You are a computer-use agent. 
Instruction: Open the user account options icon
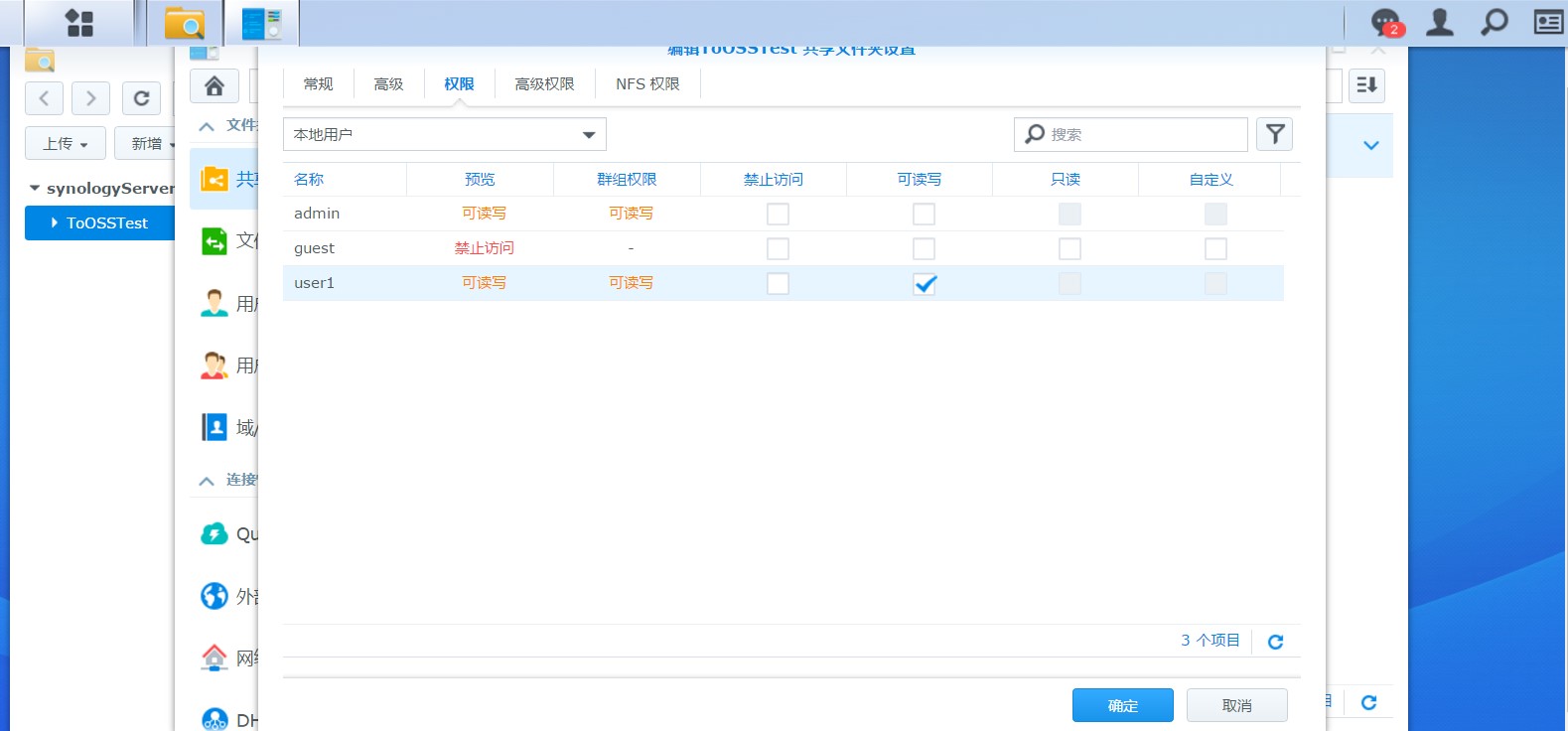coord(1440,22)
